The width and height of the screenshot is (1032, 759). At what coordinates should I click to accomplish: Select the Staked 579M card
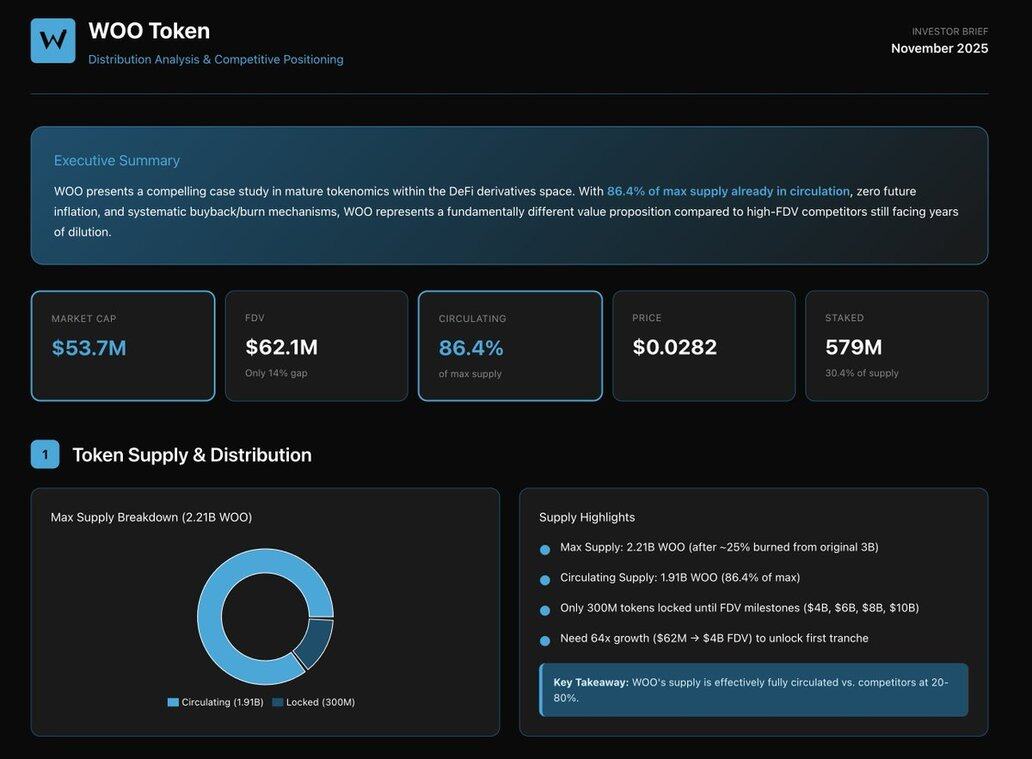[x=896, y=346]
